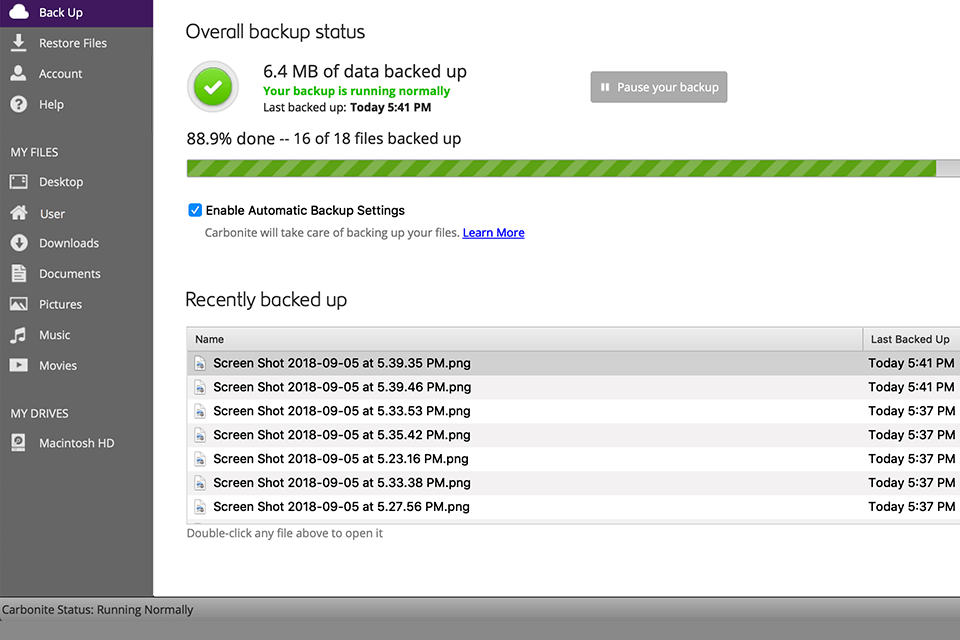Click file icon for 5.33.53 PM screenshot
The height and width of the screenshot is (640, 960).
200,411
